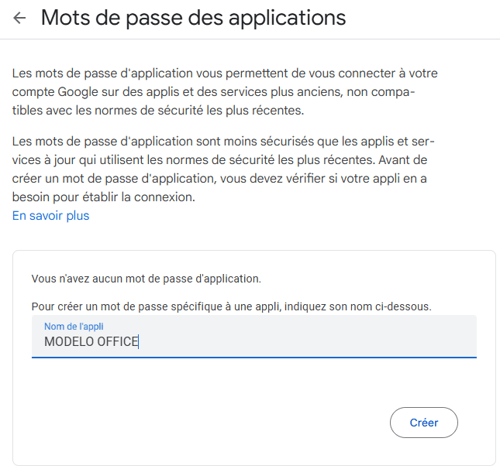500x469 pixels.
Task: Open the En savoir plus link
Action: 51,216
